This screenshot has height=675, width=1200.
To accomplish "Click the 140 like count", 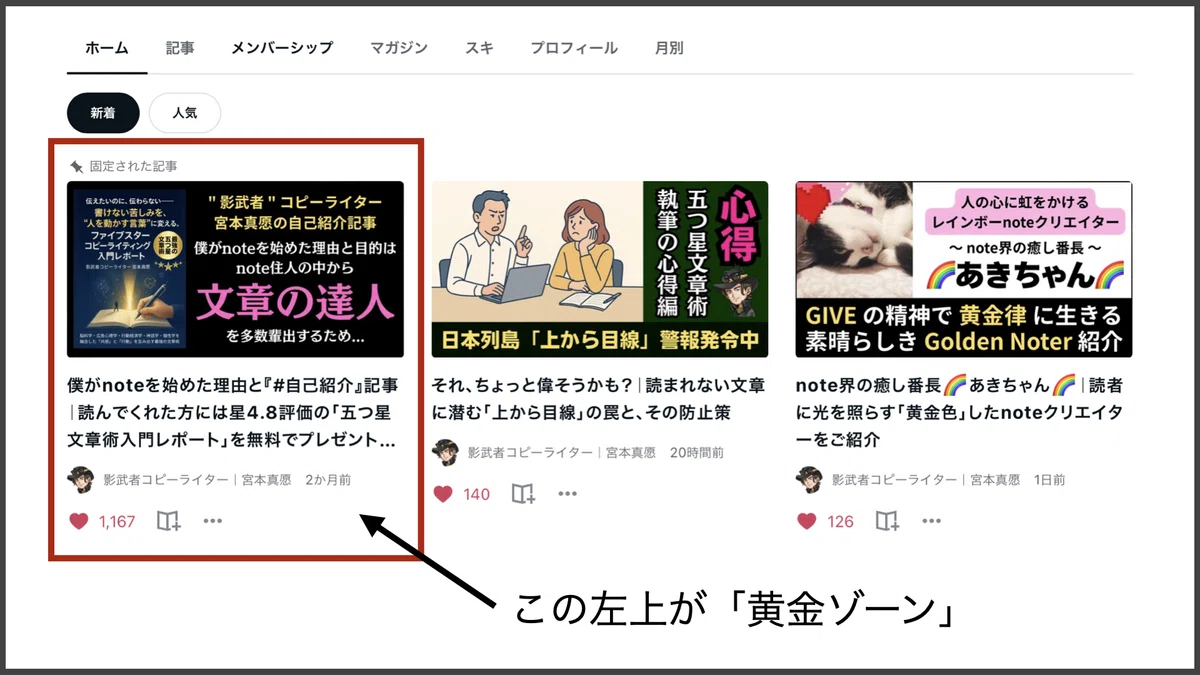I will 477,494.
